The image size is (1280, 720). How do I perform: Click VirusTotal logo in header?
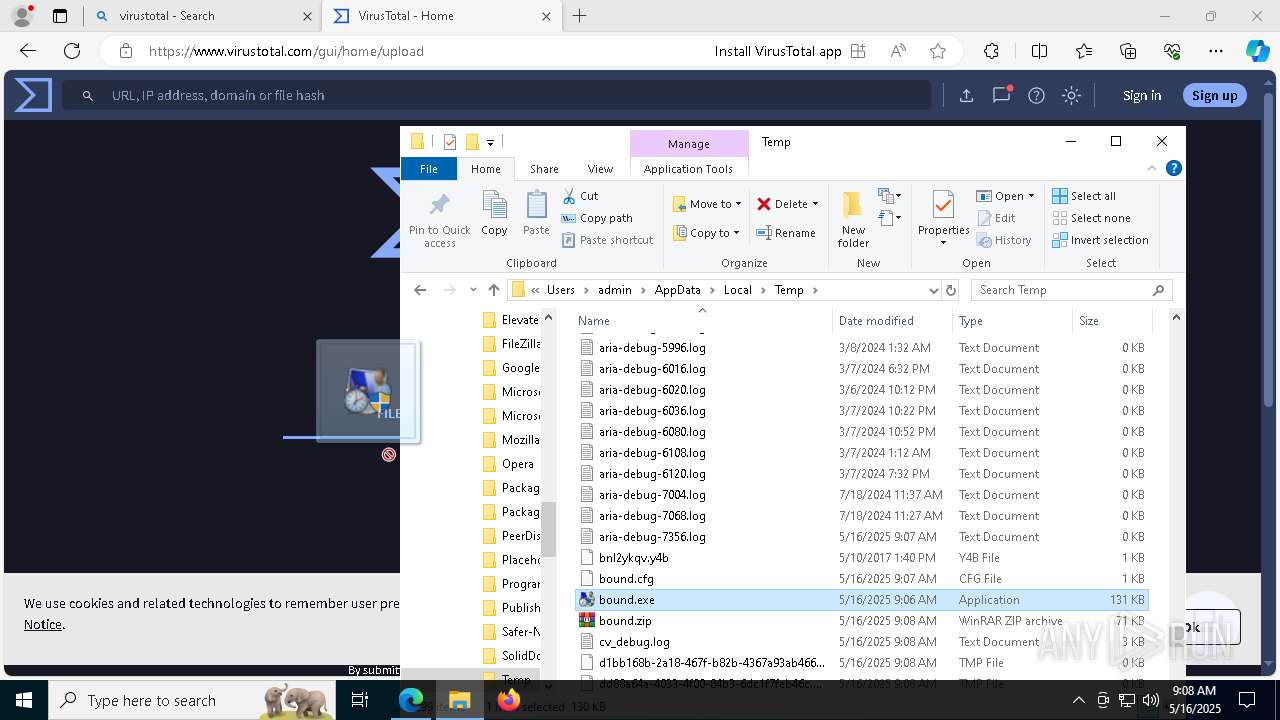(32, 96)
